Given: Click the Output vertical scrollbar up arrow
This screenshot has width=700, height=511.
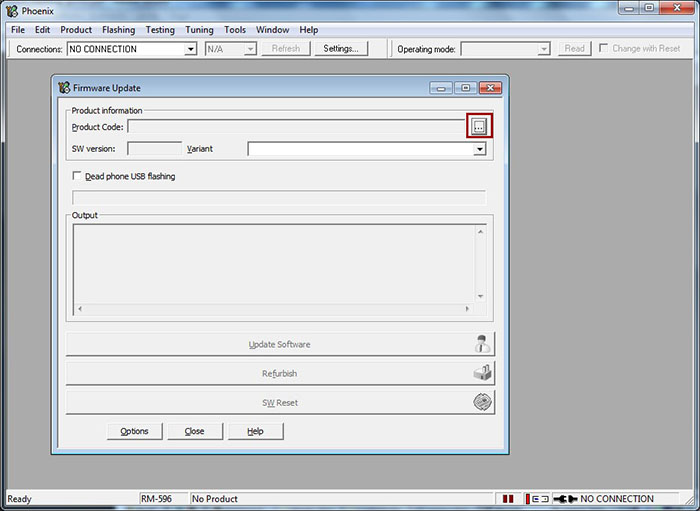Looking at the screenshot, I should click(480, 232).
